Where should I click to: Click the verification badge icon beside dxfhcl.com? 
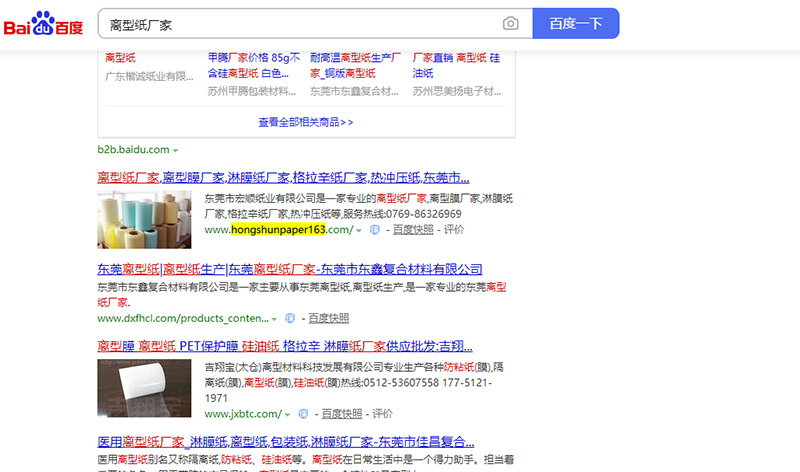pos(290,318)
